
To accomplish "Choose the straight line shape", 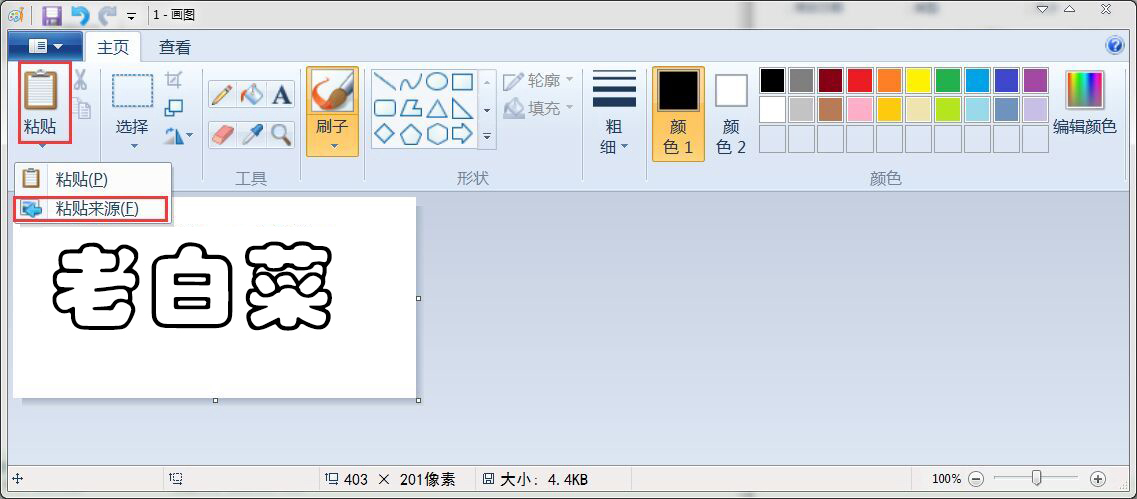I will [x=384, y=82].
